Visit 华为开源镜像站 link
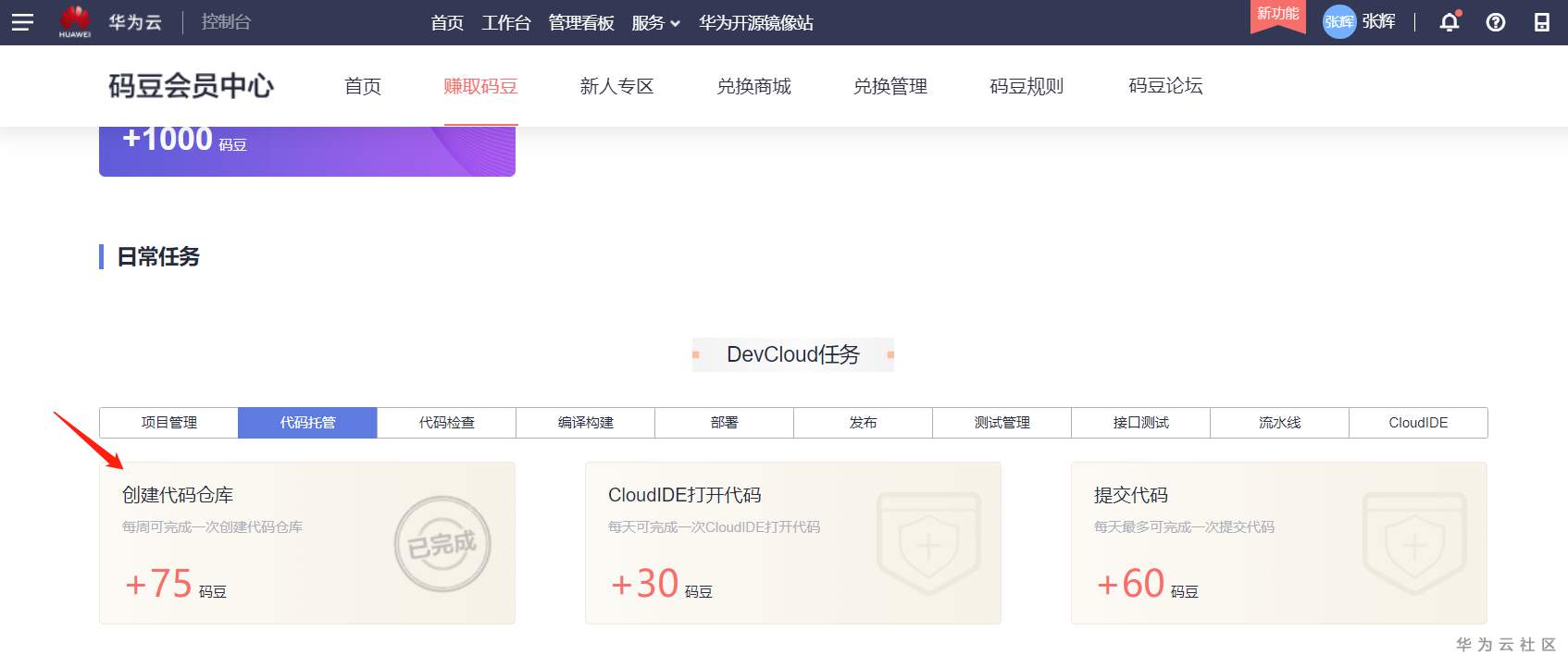Screen dimensions: 1568x668 756,22
